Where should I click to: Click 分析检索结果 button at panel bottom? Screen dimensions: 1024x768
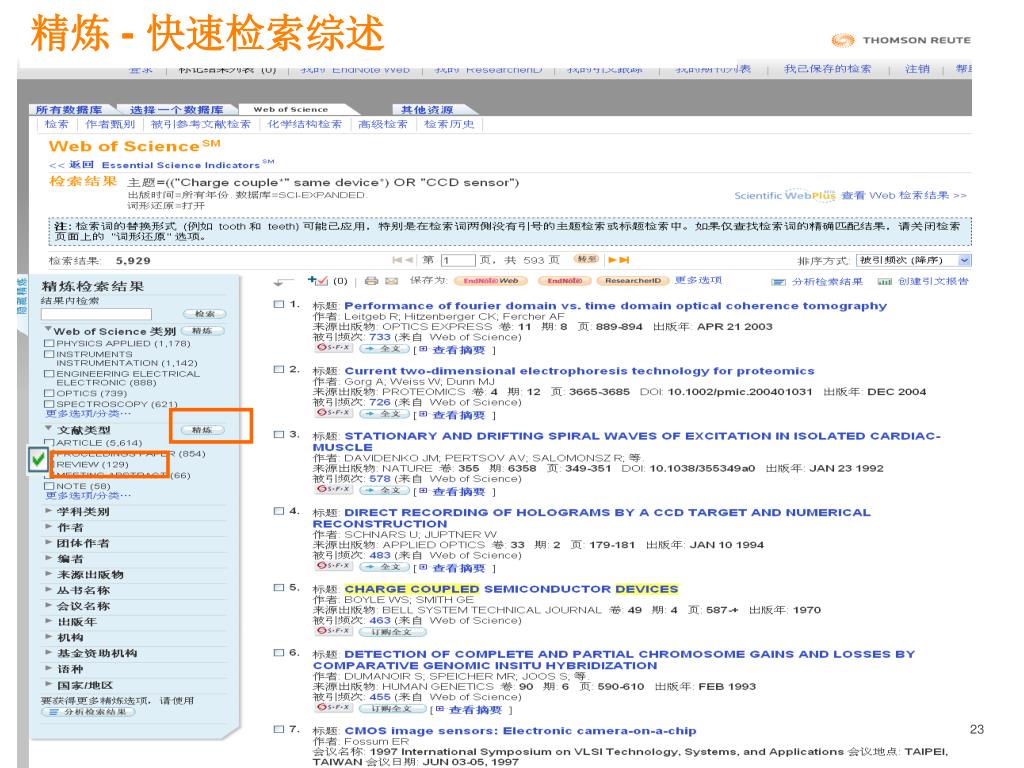[88, 712]
